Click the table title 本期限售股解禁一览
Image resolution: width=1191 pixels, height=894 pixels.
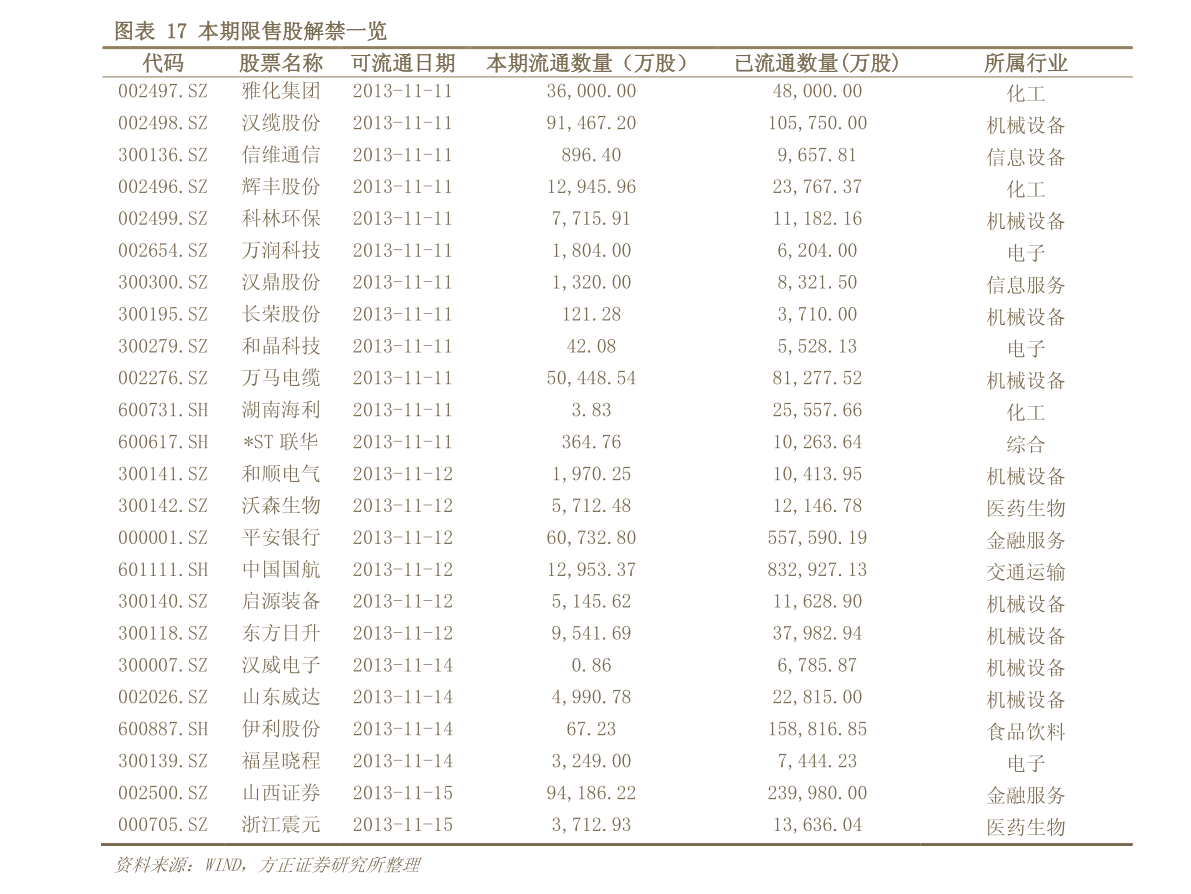coord(291,31)
